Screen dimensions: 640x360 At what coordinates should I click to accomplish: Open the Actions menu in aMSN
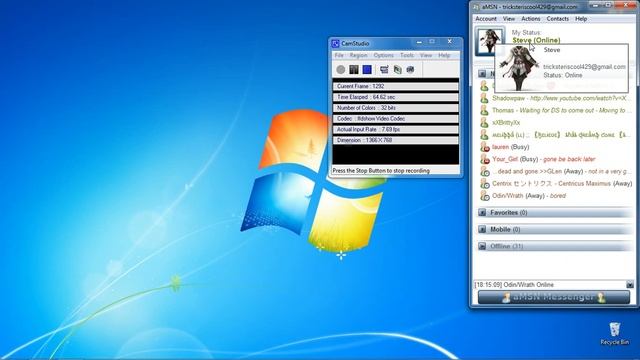[531, 19]
